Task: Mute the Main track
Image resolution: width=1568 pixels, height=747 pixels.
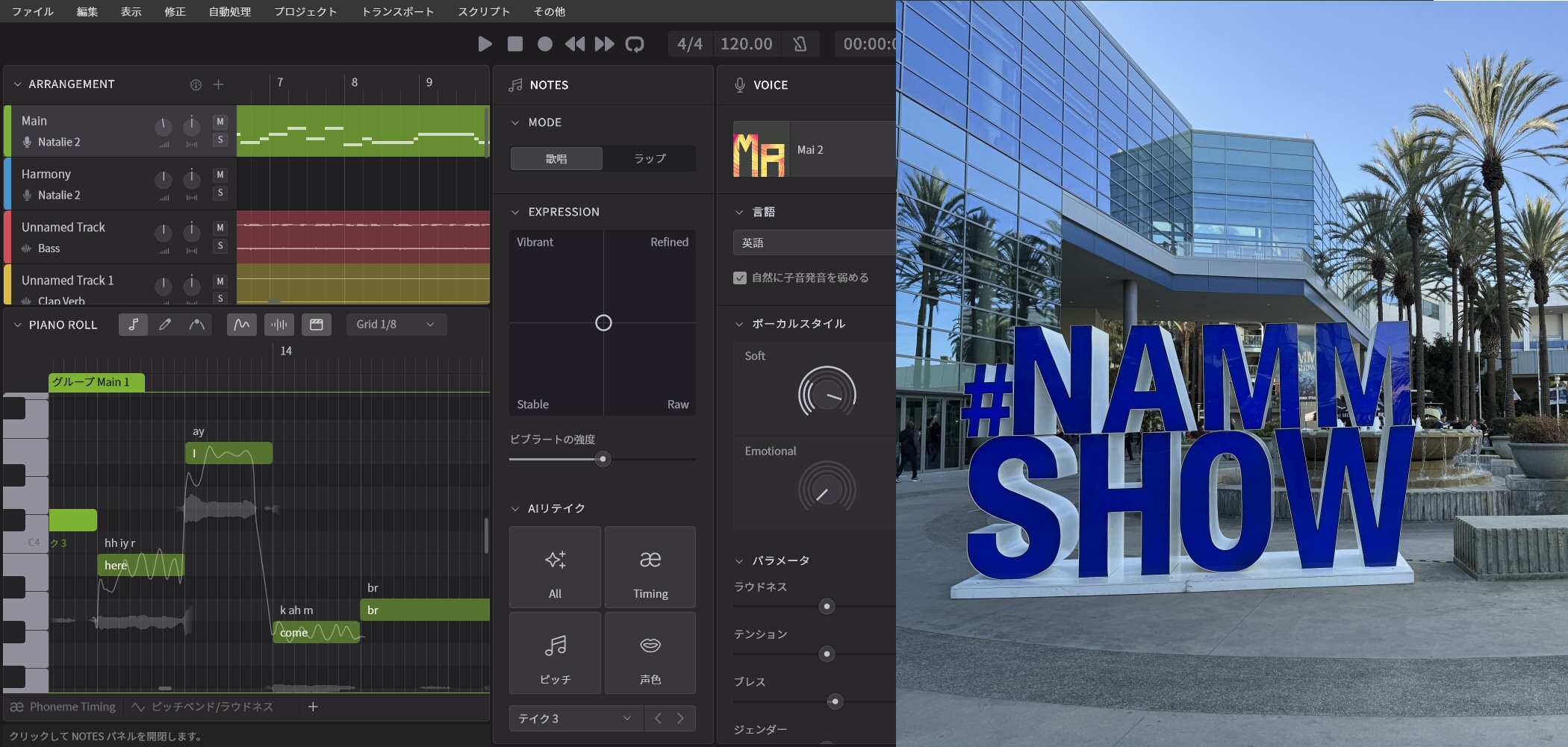Action: 220,122
